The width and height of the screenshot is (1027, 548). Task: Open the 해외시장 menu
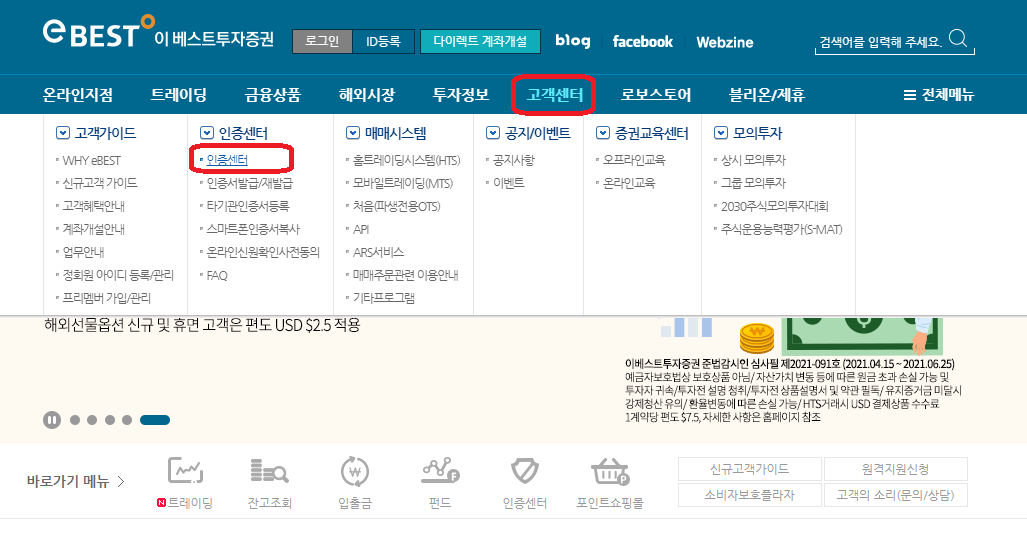(x=367, y=95)
